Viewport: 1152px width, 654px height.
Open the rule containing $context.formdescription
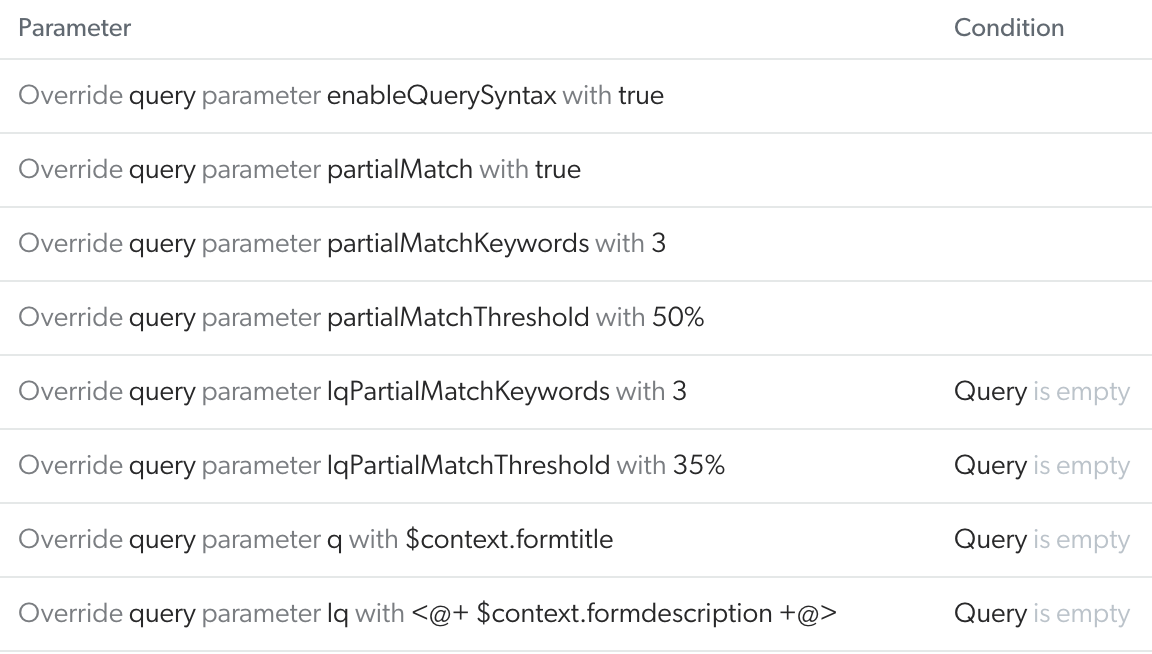428,614
